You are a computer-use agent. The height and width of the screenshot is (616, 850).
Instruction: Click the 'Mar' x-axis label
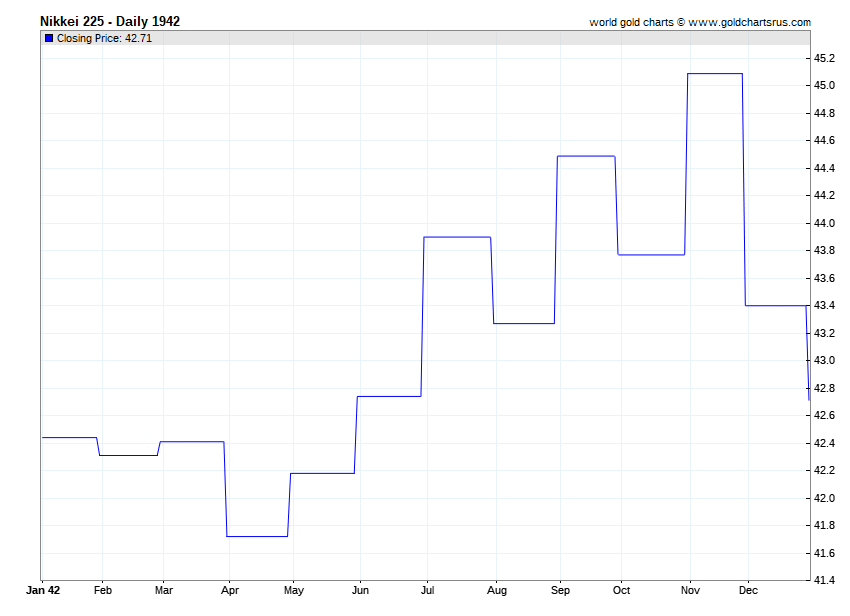coord(164,590)
